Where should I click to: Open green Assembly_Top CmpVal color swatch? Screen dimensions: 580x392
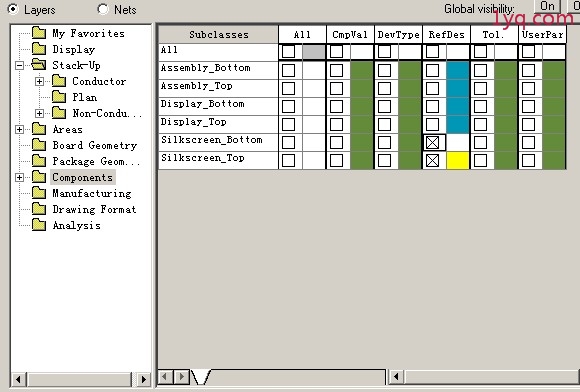[362, 88]
